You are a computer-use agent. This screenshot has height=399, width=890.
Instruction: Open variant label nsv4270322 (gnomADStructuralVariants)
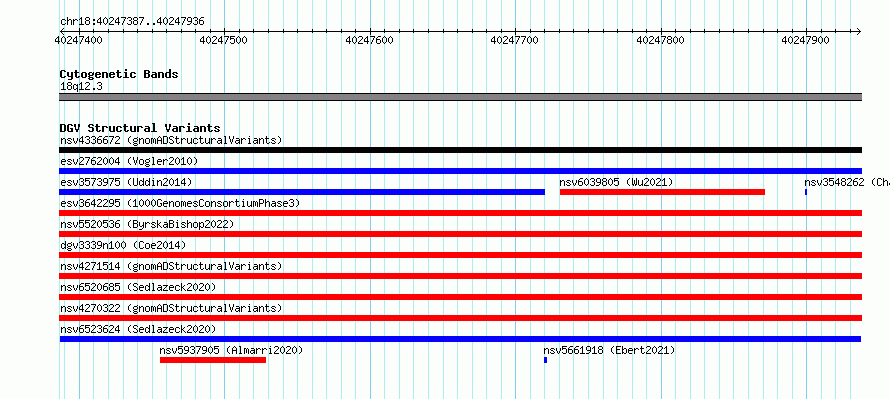point(171,308)
